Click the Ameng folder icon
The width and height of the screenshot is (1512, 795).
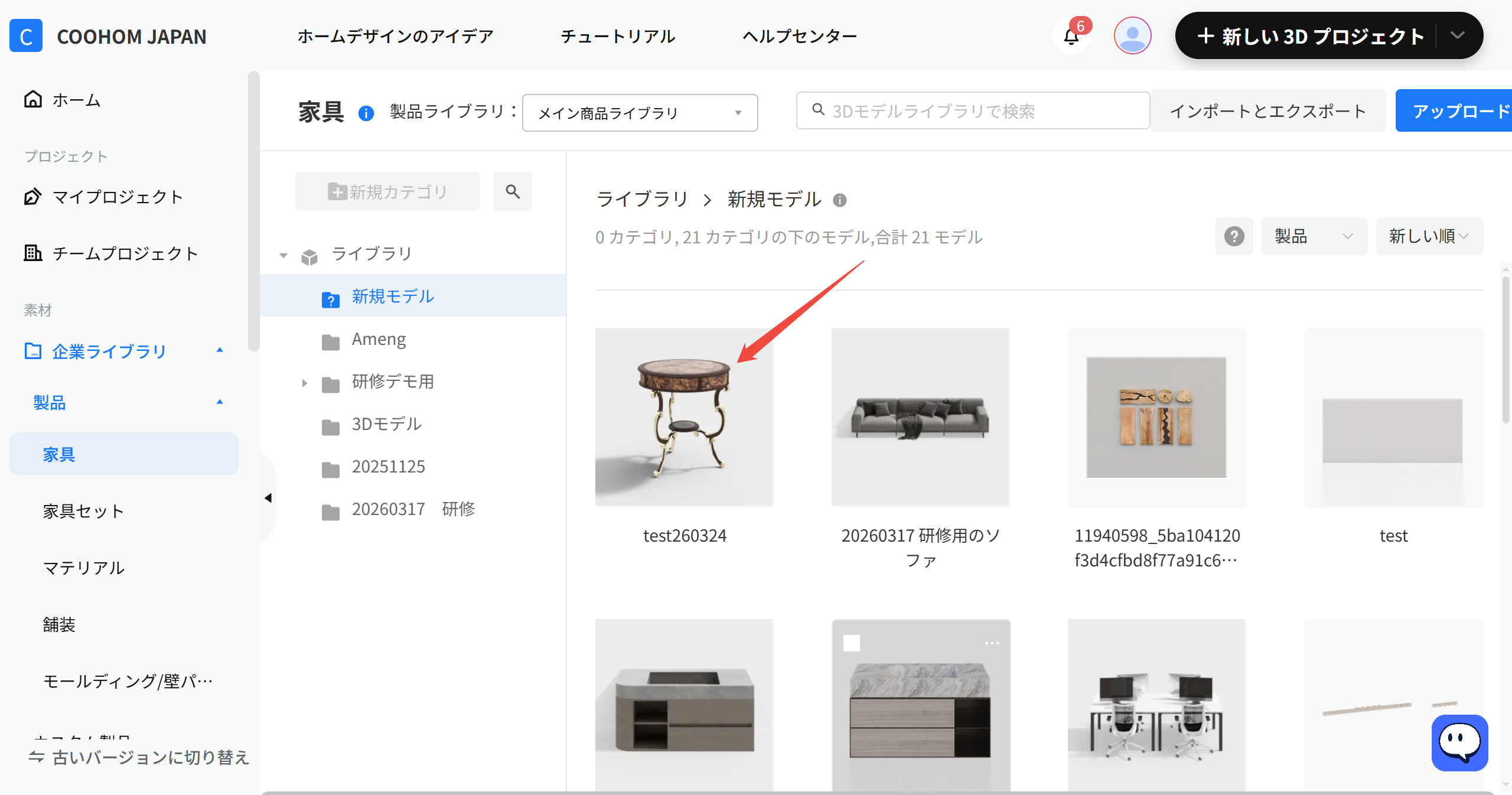coord(331,342)
